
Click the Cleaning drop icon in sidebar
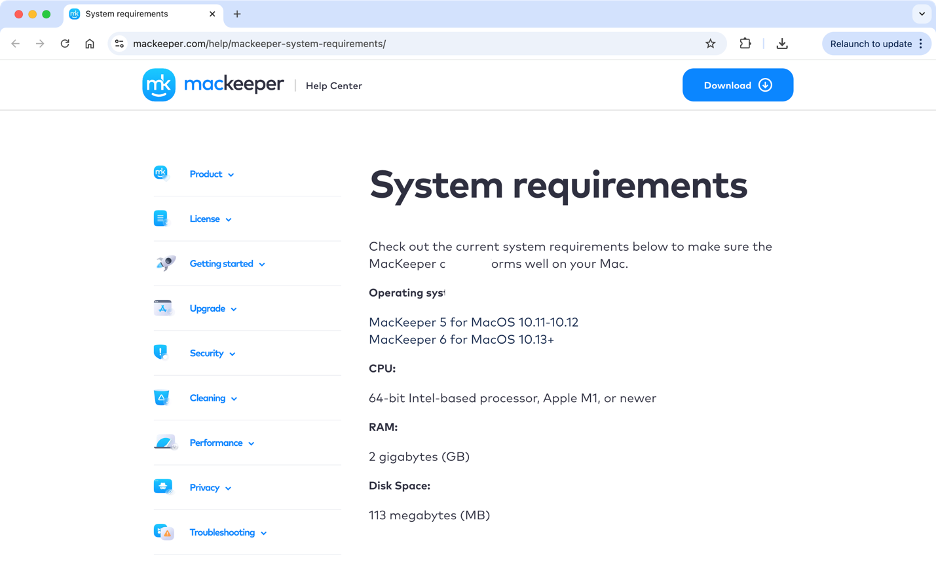coord(163,397)
